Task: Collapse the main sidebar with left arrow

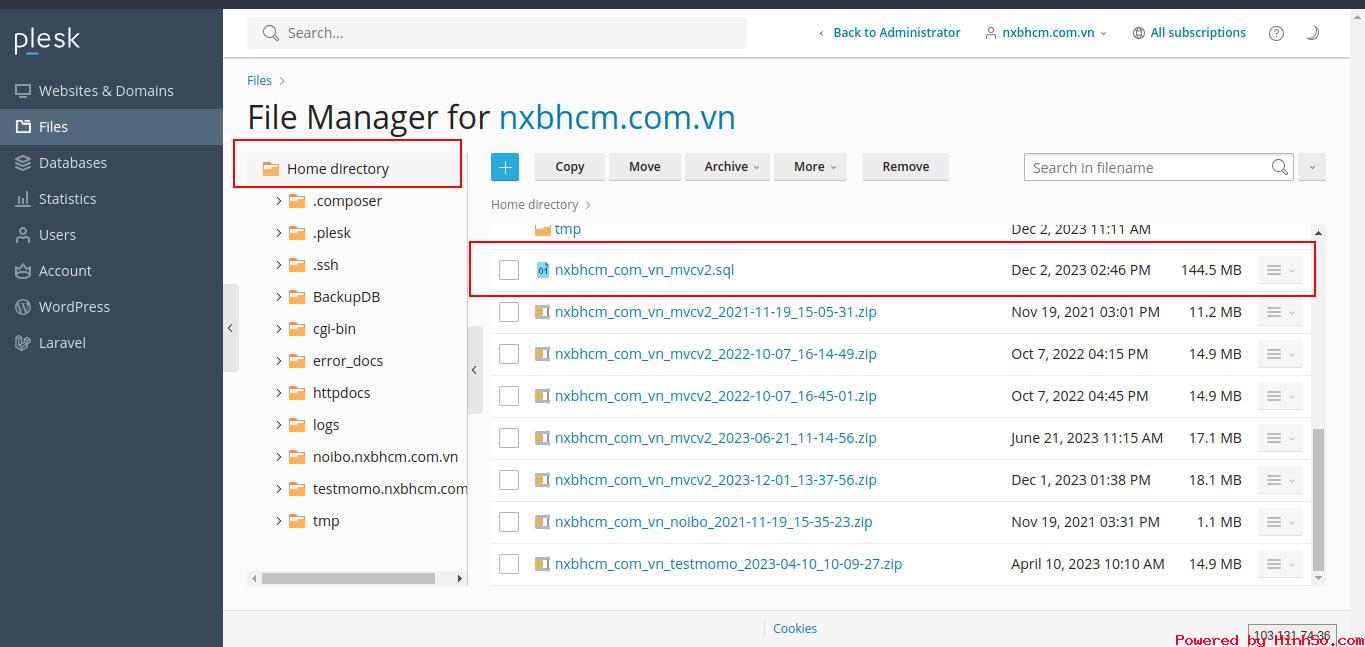Action: [231, 328]
